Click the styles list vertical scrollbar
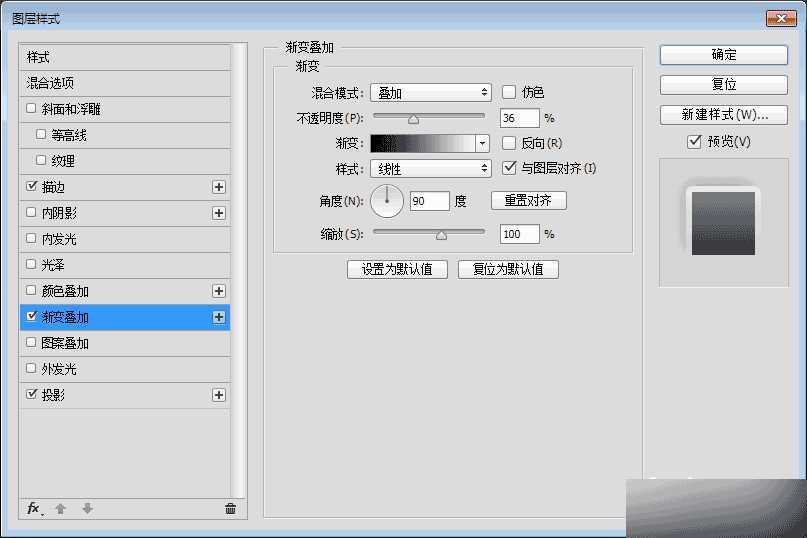 tap(237, 270)
